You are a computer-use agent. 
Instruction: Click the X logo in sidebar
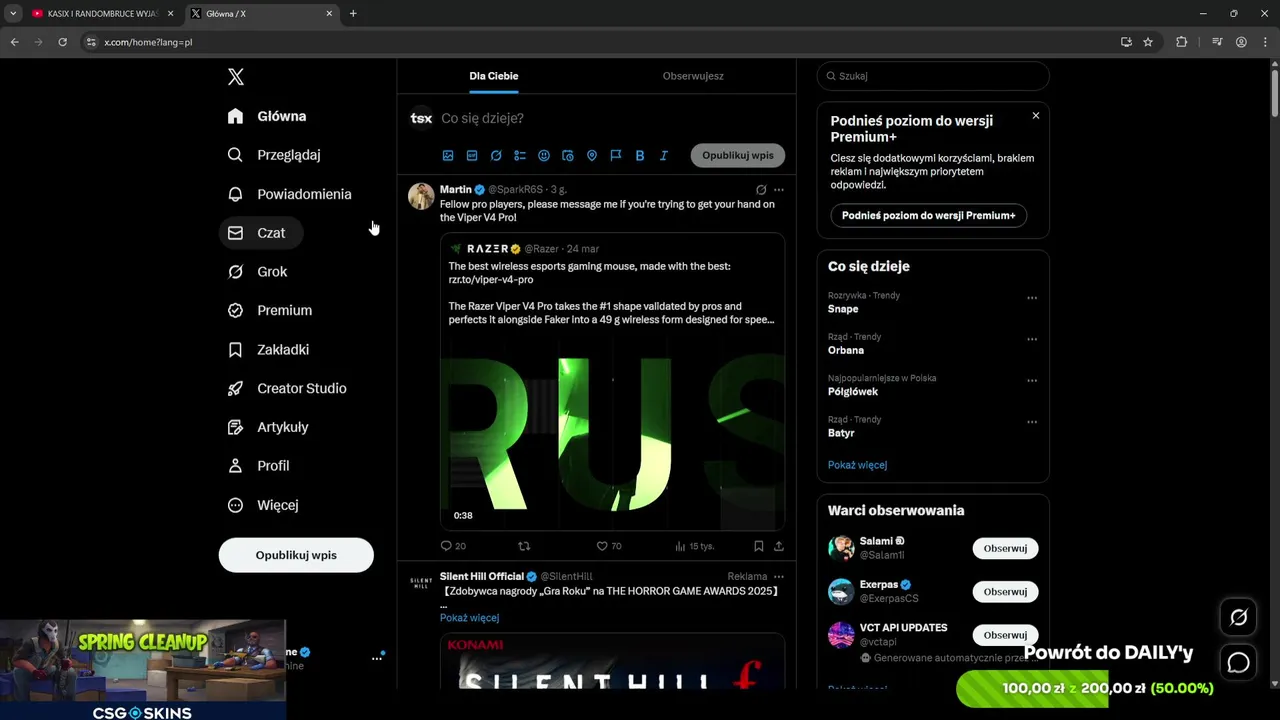coord(235,77)
